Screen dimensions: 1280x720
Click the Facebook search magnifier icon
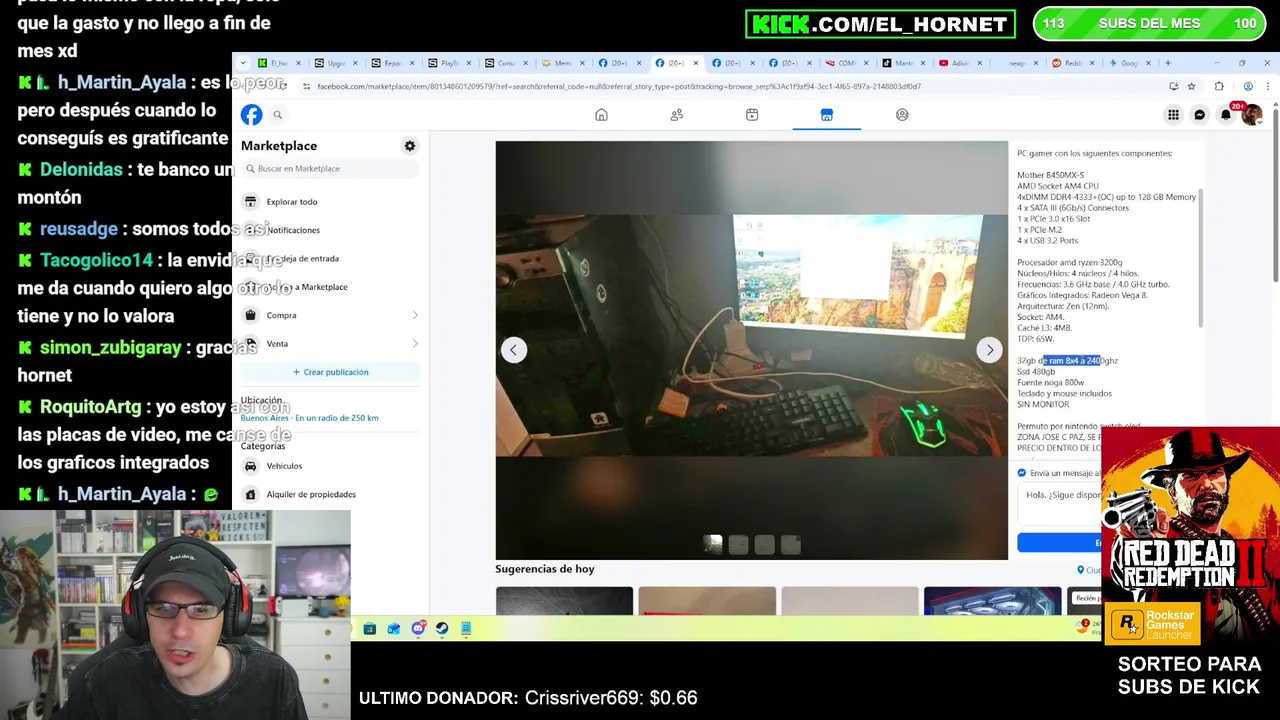pos(278,115)
